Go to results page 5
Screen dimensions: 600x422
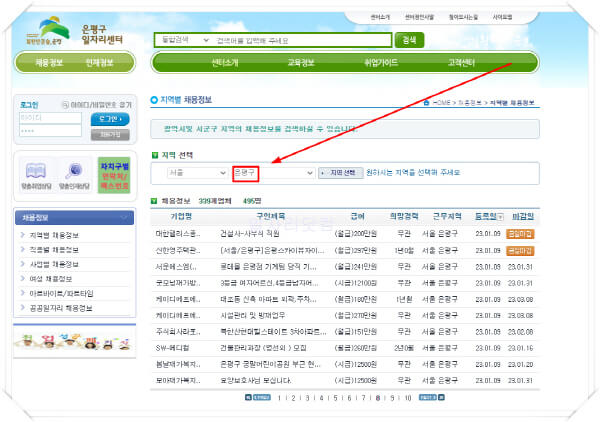[x=336, y=398]
